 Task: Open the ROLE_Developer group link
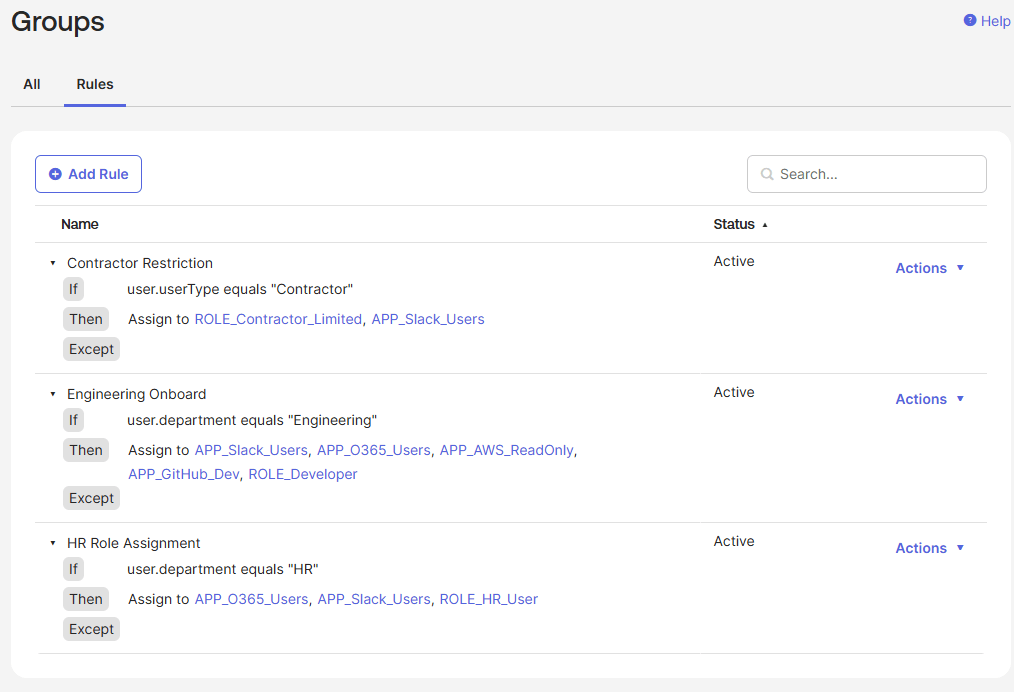click(x=302, y=474)
